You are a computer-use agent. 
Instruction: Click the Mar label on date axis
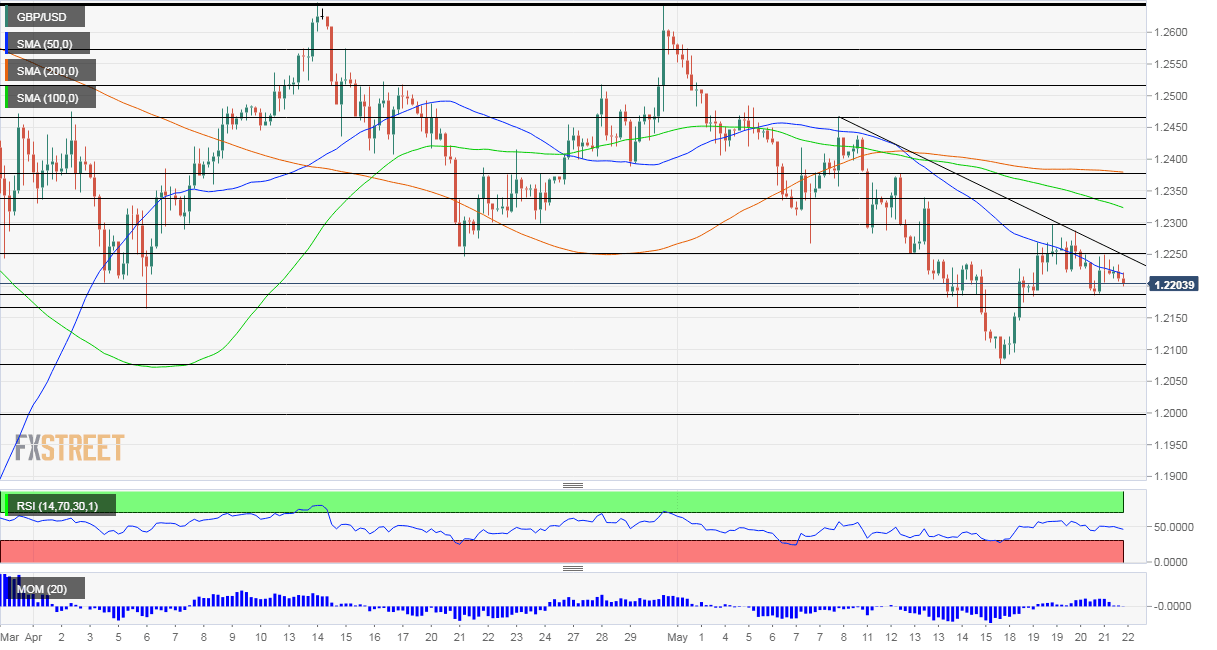pyautogui.click(x=10, y=636)
